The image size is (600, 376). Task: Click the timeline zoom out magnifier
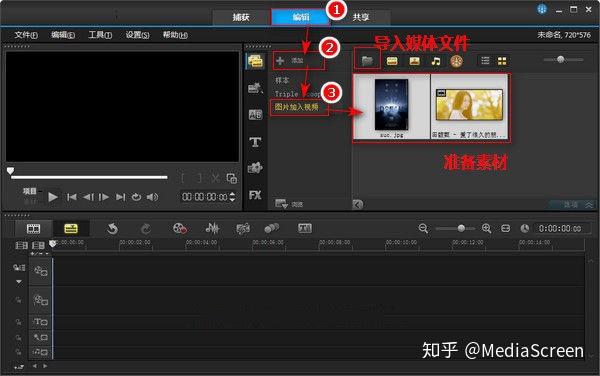point(423,228)
